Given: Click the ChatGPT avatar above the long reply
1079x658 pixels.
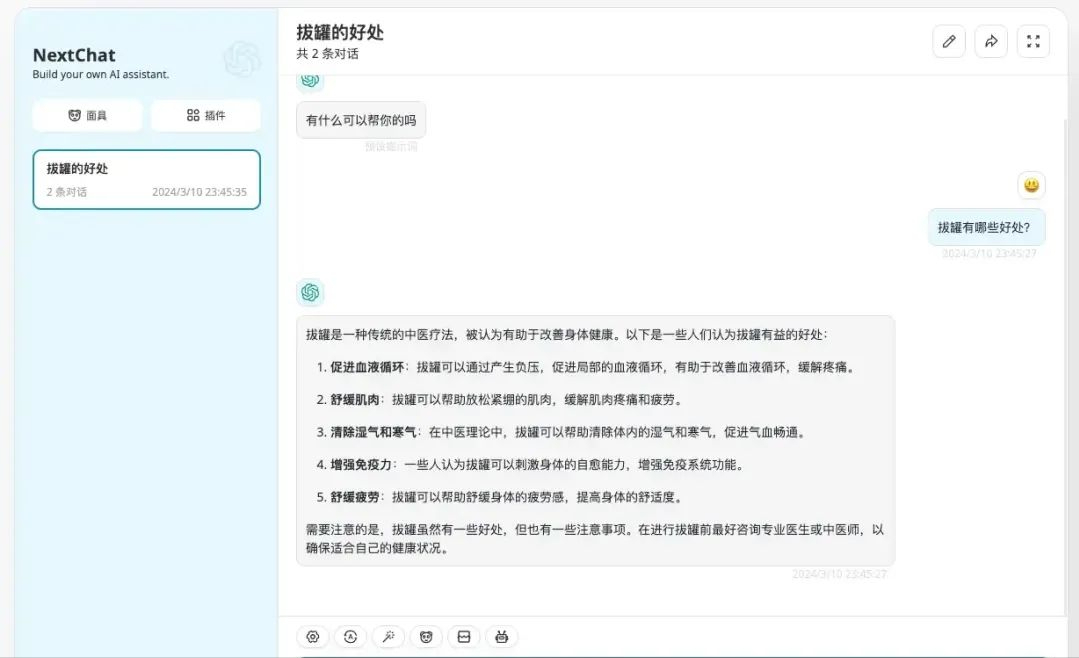Looking at the screenshot, I should pos(310,292).
